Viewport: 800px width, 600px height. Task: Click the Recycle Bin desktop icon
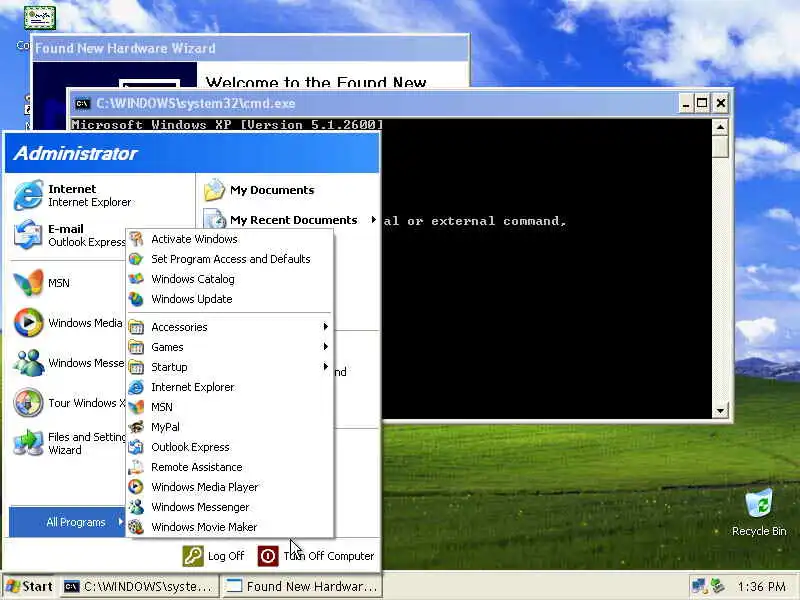(759, 512)
